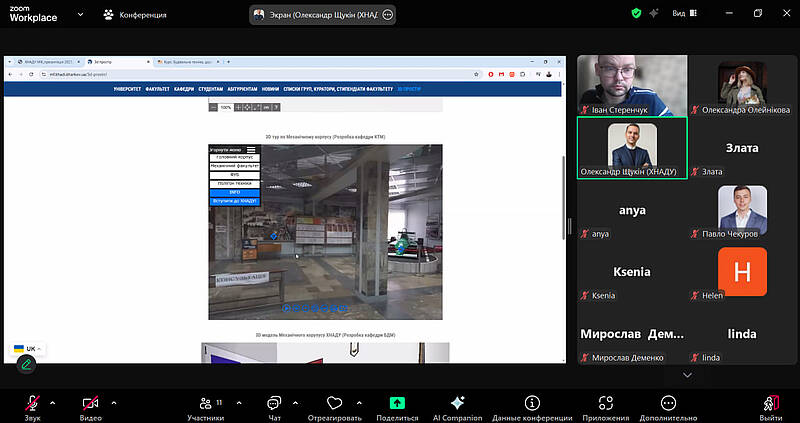Click the pencil annotate button
The image size is (800, 423).
[x=25, y=364]
